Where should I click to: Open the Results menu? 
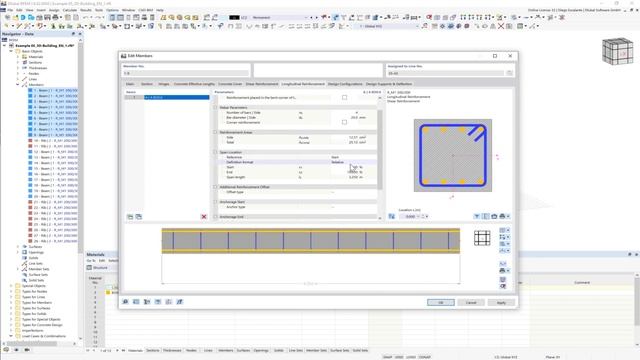click(x=86, y=10)
